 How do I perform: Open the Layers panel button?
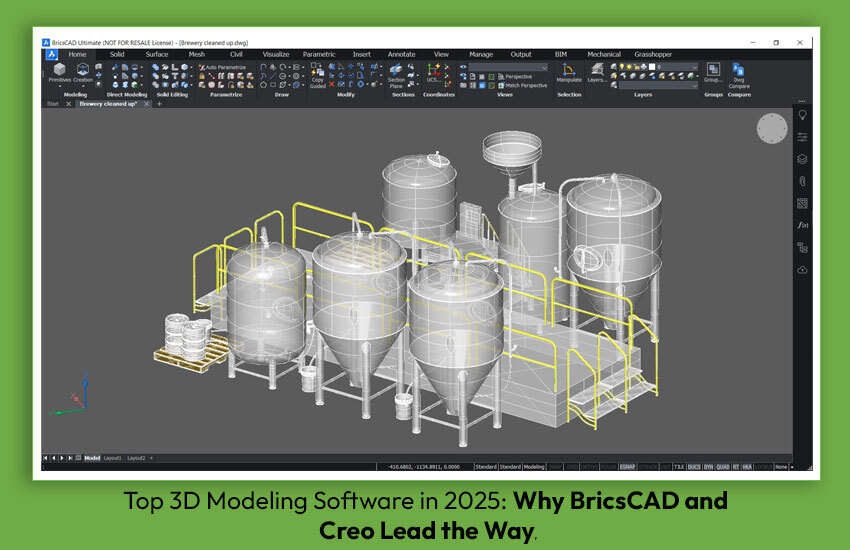(x=597, y=73)
